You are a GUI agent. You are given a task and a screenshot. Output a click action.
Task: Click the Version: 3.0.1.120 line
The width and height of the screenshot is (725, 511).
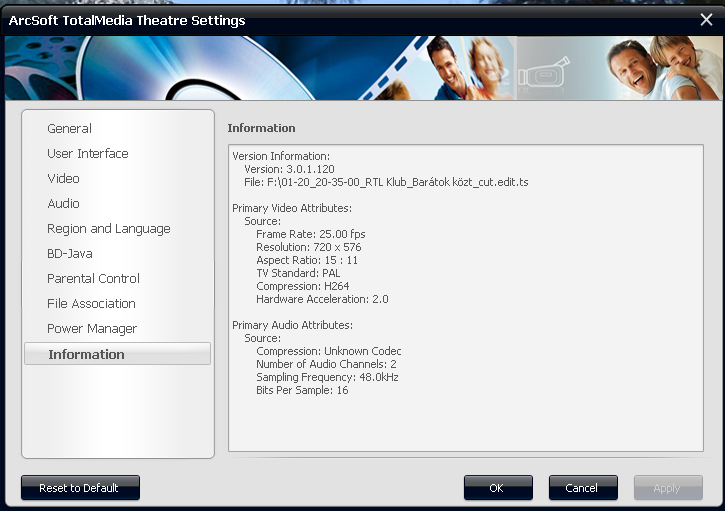pos(289,169)
